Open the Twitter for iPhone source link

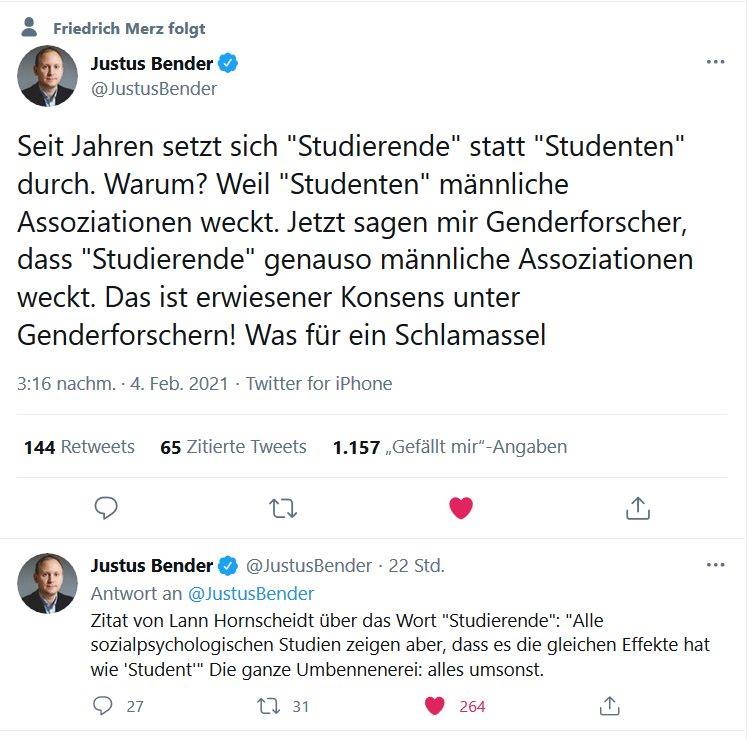pyautogui.click(x=319, y=384)
